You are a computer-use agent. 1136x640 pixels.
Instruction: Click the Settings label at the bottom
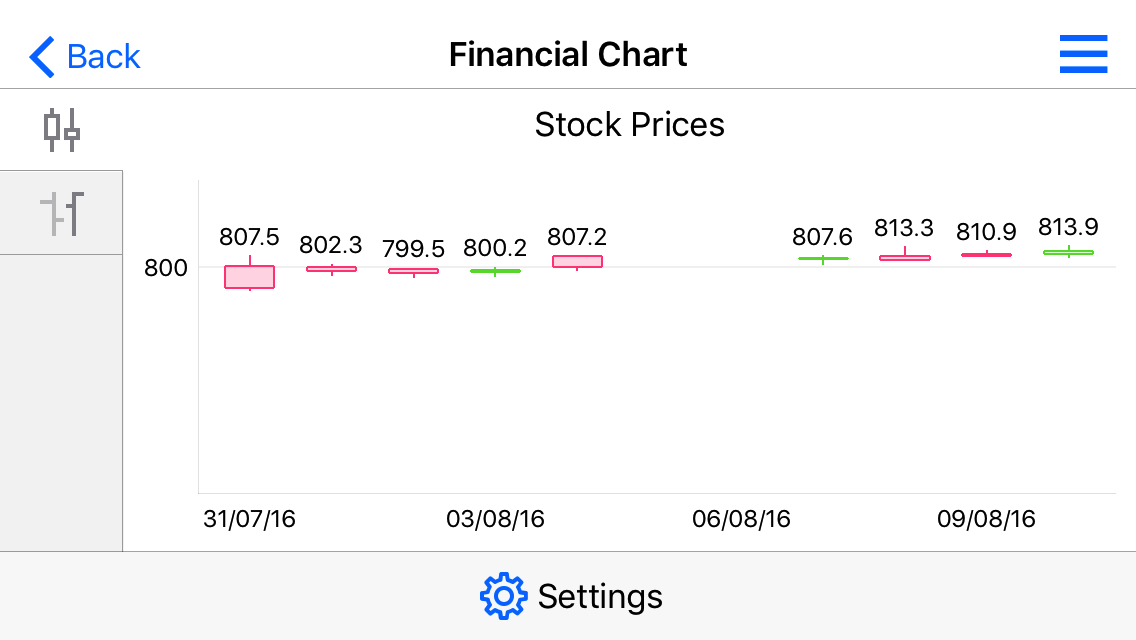click(600, 595)
